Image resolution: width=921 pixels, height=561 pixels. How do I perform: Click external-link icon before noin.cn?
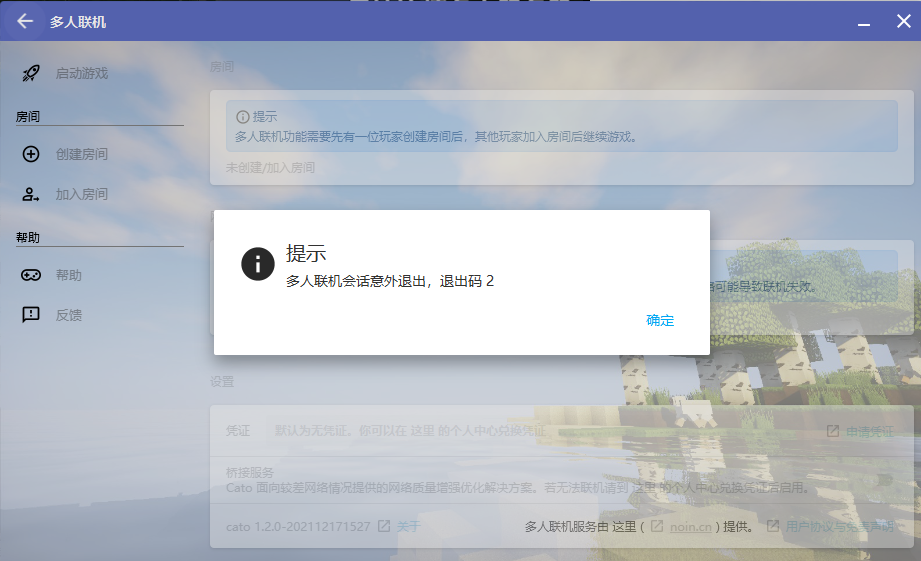(x=657, y=526)
